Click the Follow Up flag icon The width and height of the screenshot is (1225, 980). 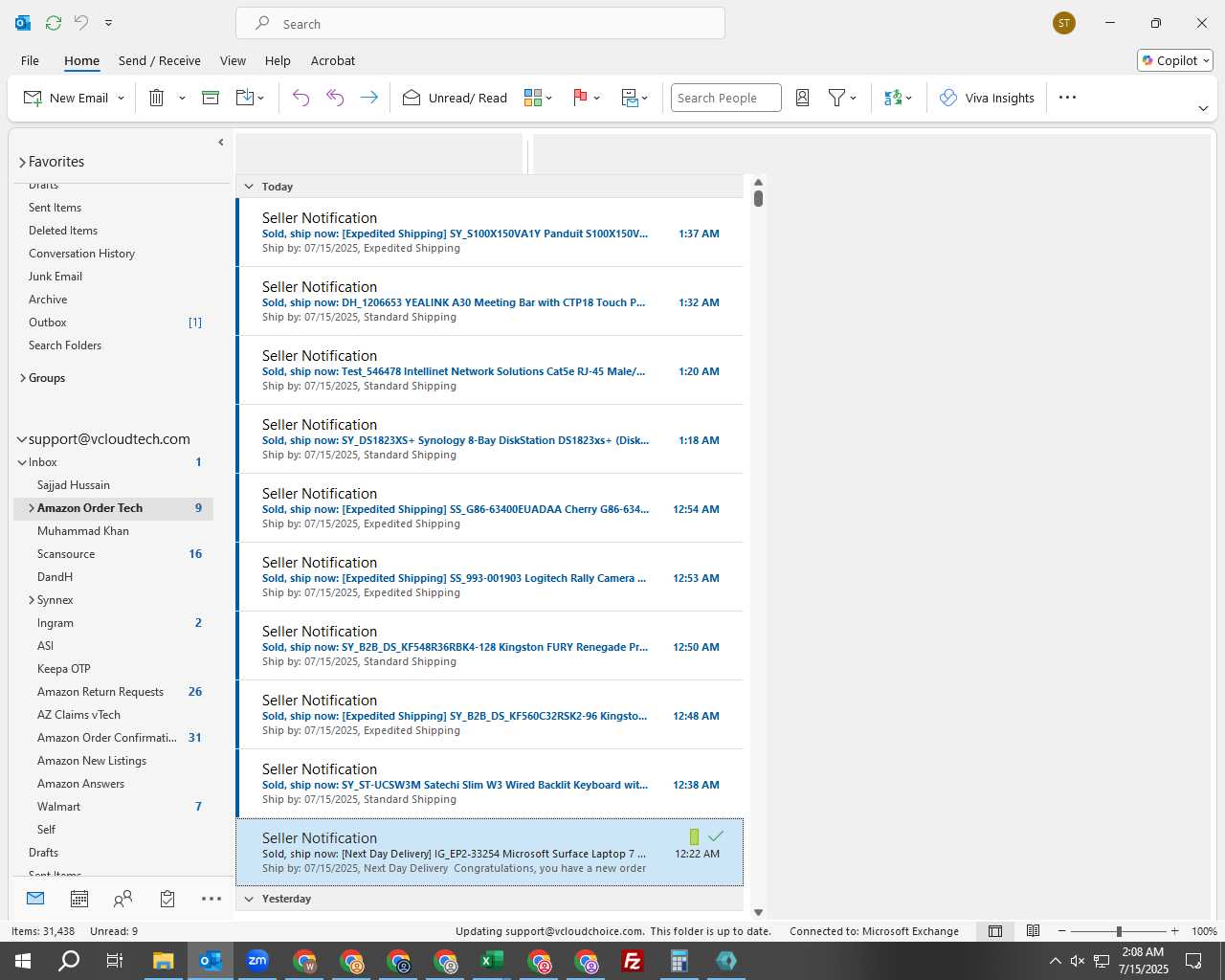(580, 98)
